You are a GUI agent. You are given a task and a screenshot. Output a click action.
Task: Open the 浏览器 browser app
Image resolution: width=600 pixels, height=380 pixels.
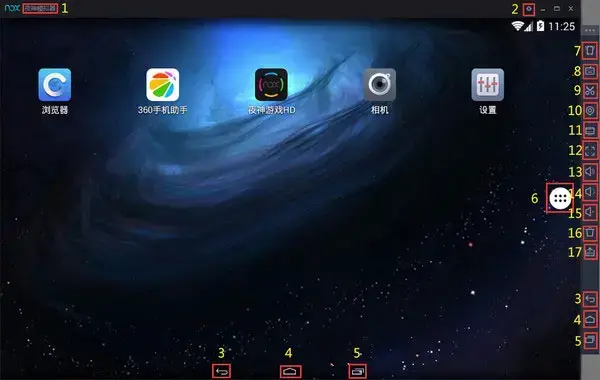pyautogui.click(x=55, y=85)
